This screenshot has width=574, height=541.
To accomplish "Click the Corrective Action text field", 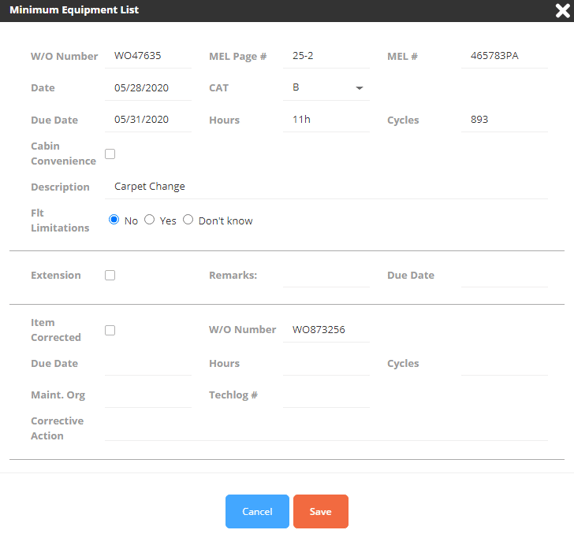I will click(326, 429).
